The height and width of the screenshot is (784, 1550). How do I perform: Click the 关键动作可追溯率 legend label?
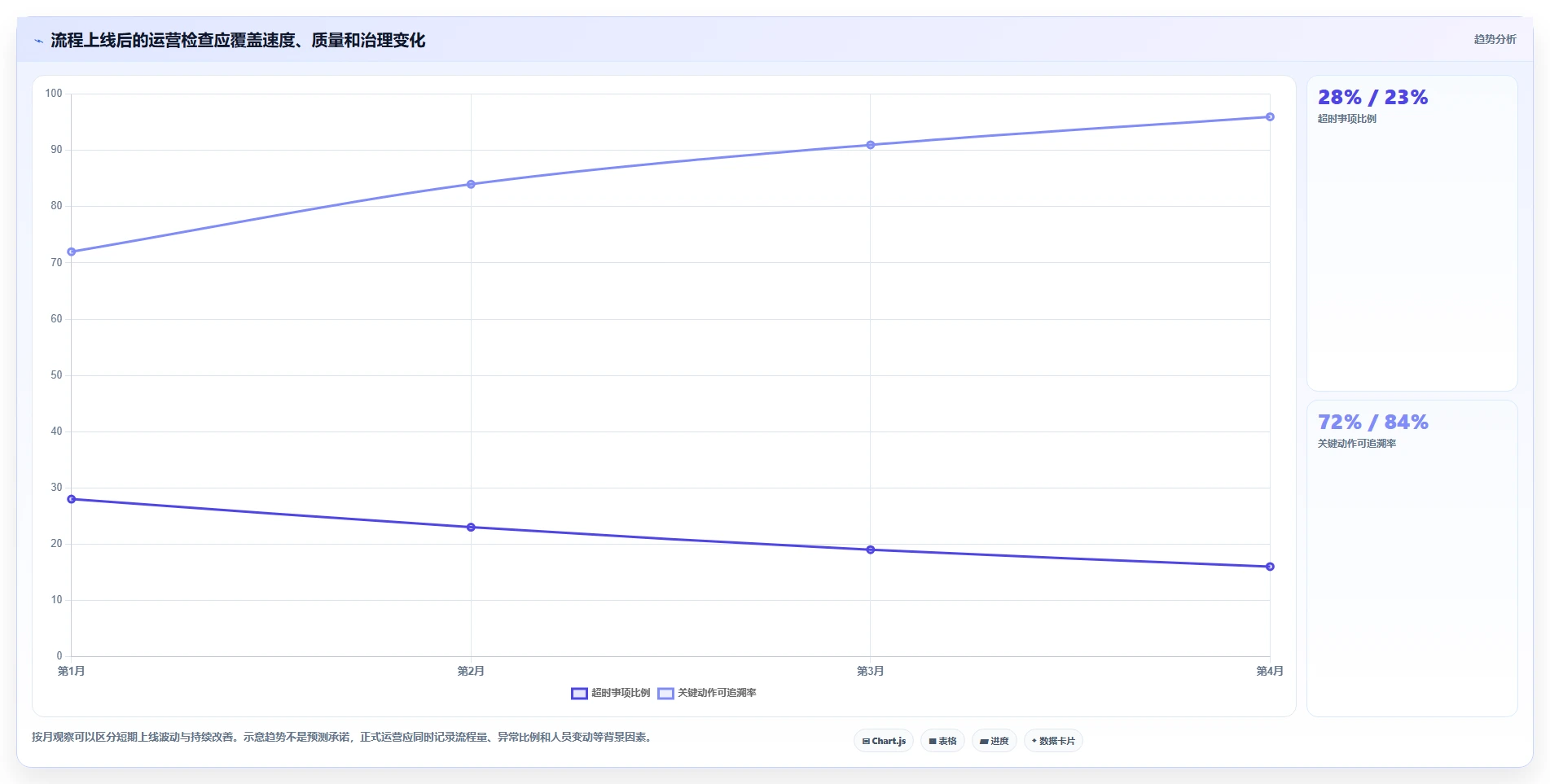click(717, 693)
